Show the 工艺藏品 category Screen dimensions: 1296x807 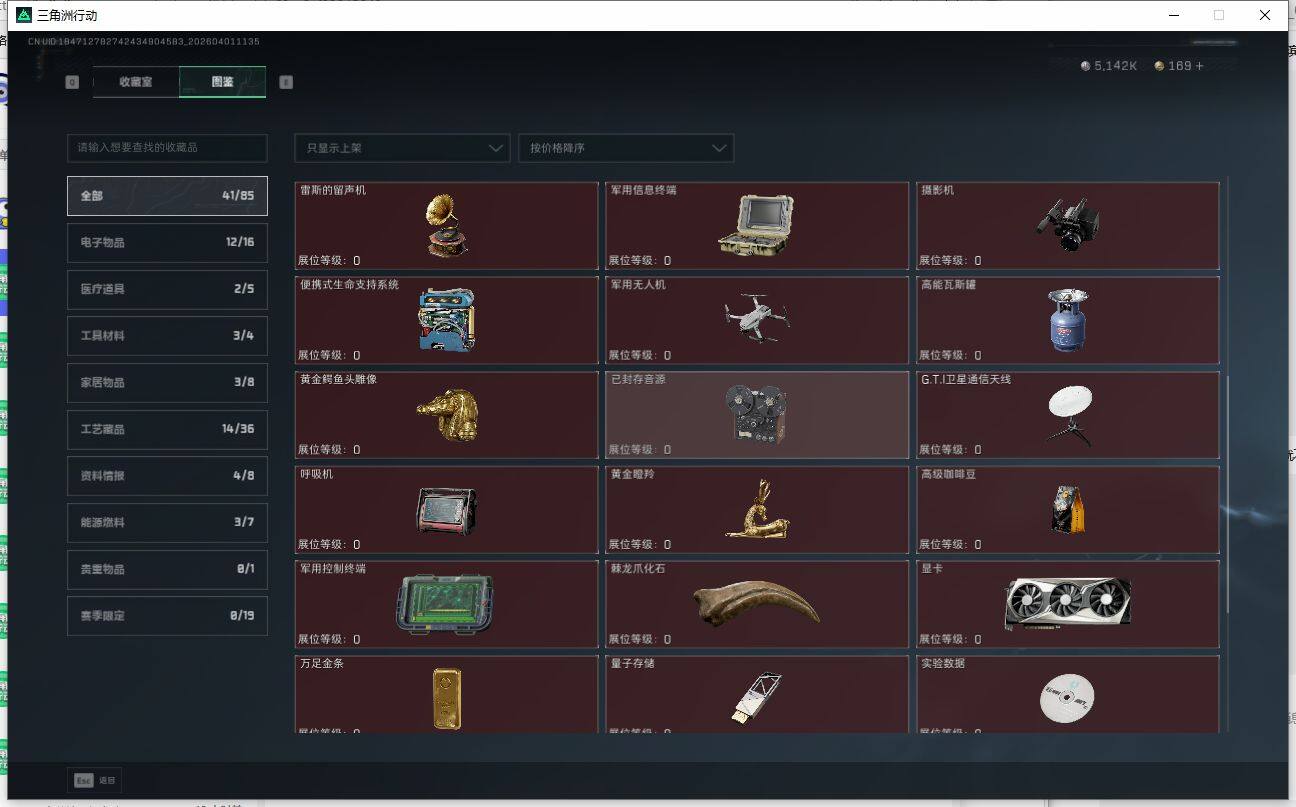tap(167, 429)
